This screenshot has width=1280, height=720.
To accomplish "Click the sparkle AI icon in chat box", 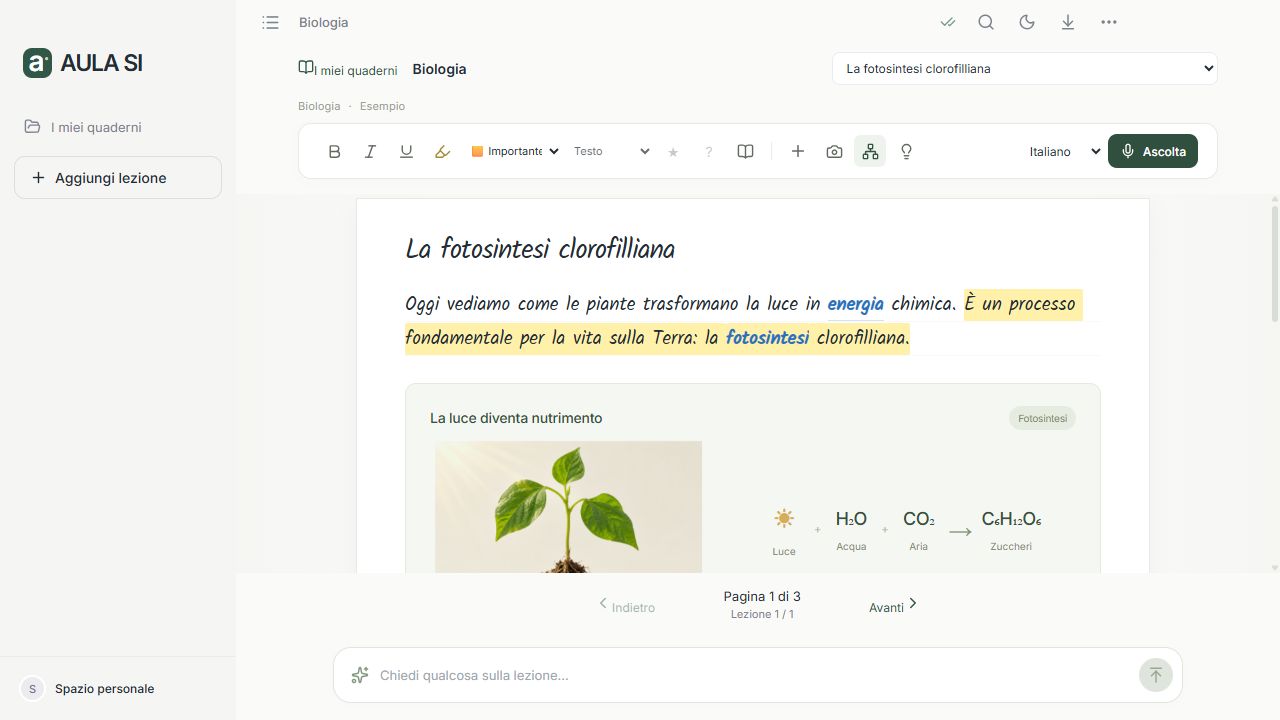I will [x=360, y=675].
